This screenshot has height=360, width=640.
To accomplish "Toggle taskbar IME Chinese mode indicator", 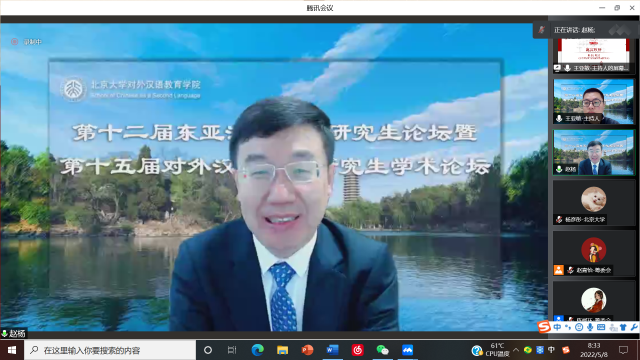I will [x=551, y=350].
